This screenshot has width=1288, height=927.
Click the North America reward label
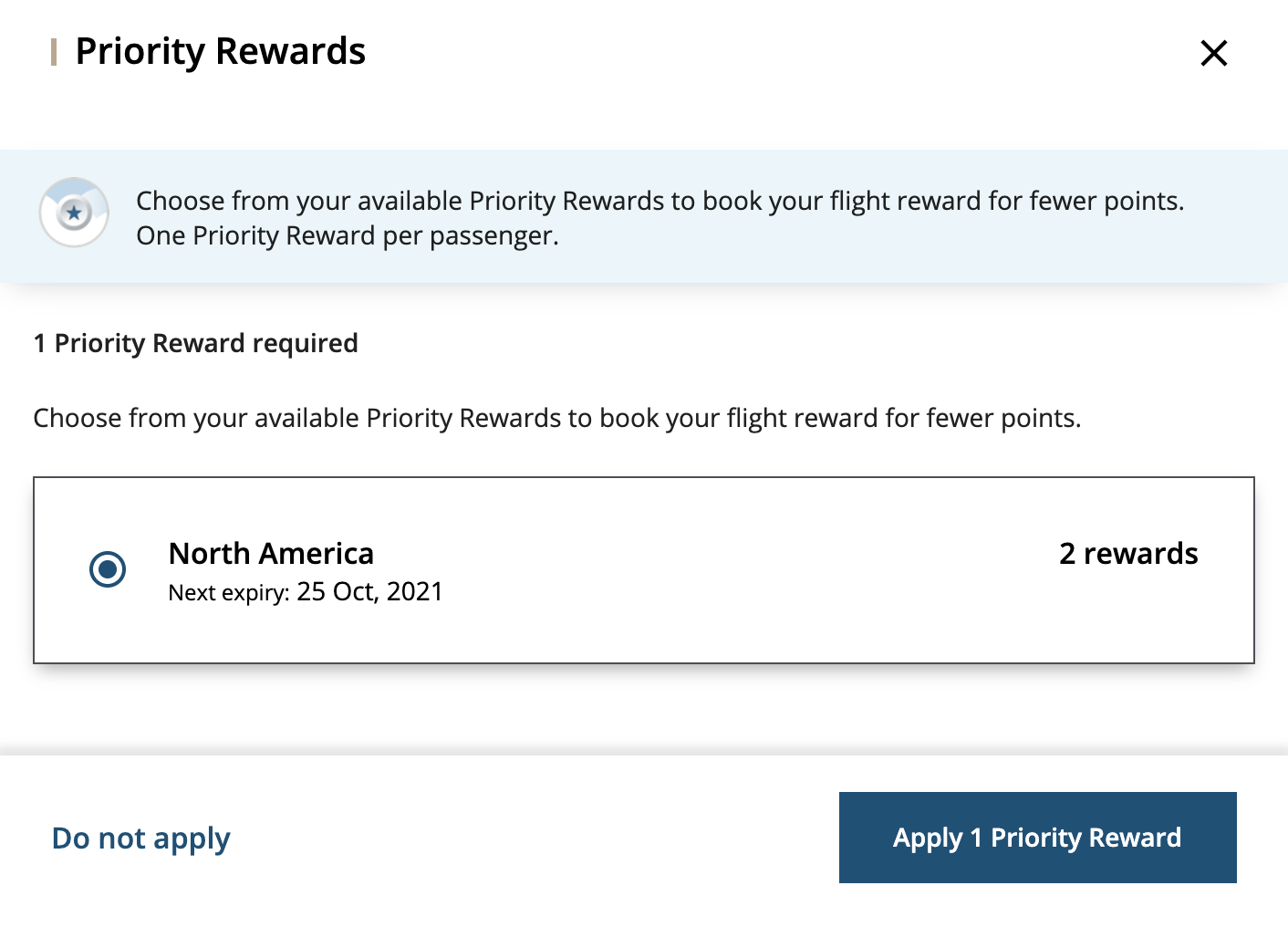coord(271,554)
